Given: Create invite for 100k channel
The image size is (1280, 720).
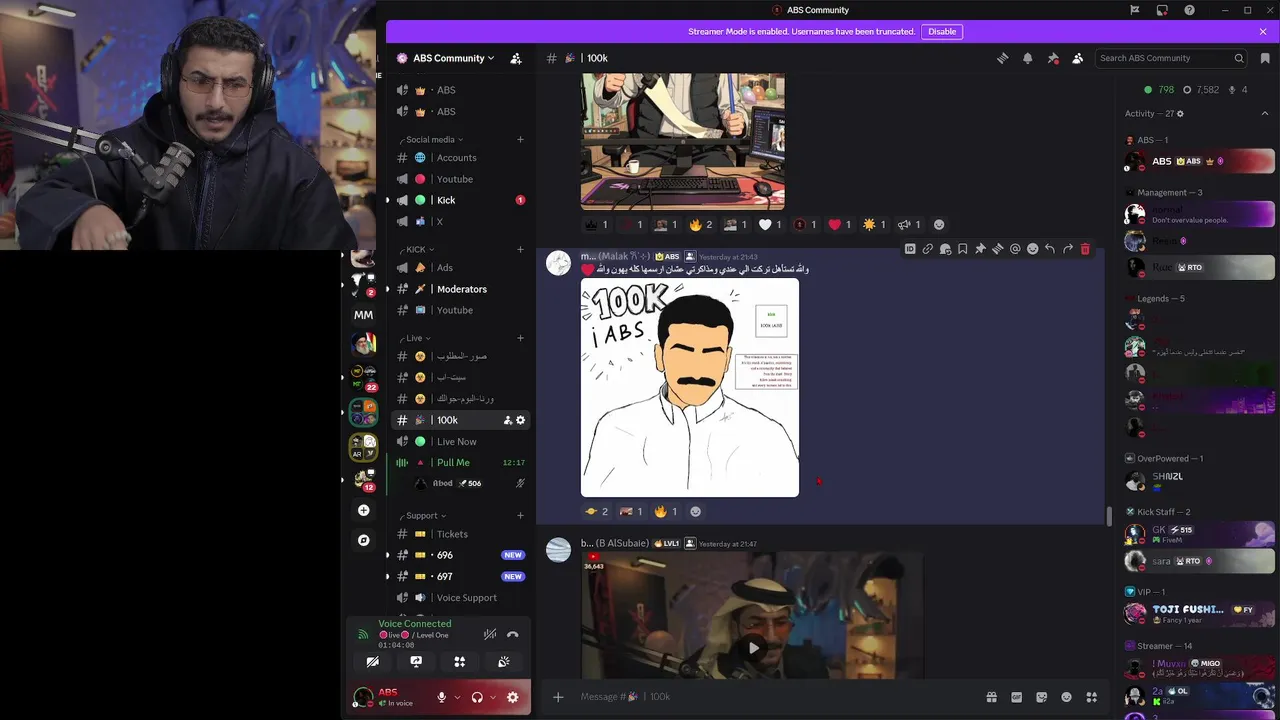Looking at the screenshot, I should [507, 420].
